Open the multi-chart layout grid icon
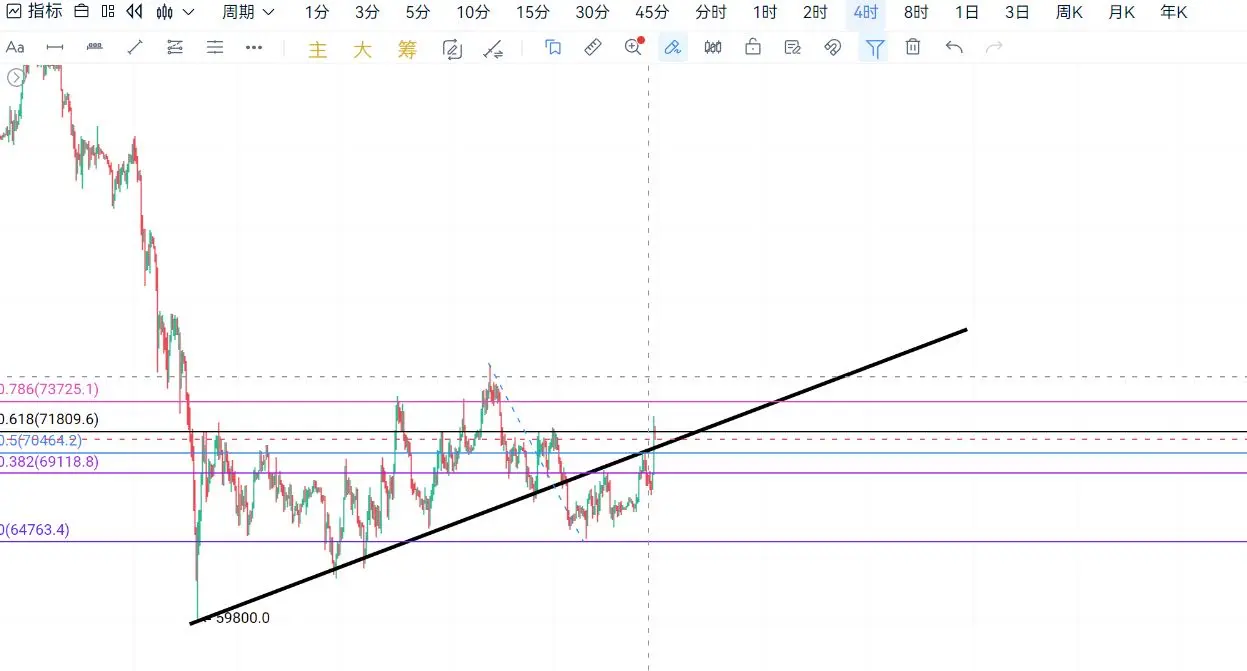Image resolution: width=1247 pixels, height=671 pixels. click(x=107, y=12)
